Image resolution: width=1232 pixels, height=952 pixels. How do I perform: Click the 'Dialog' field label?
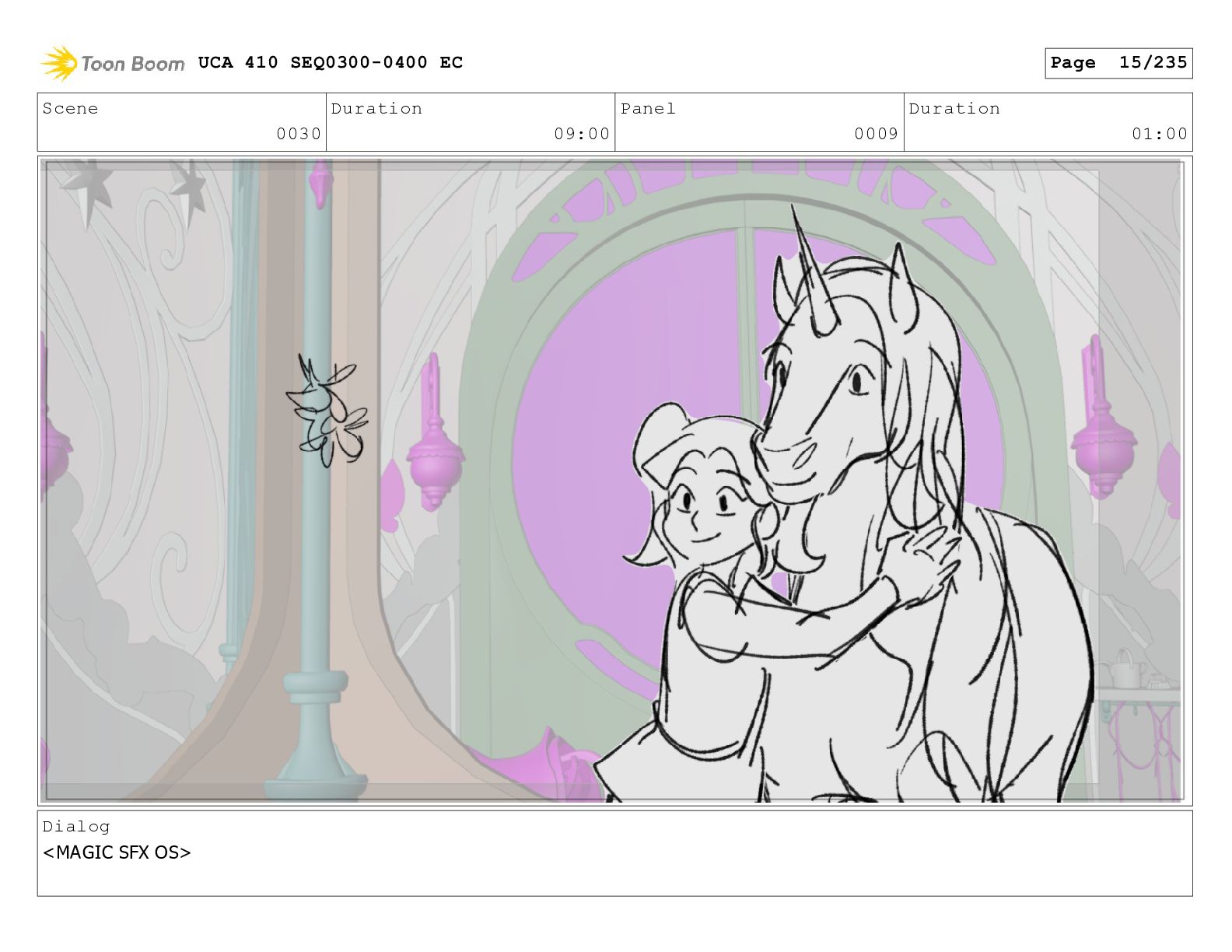click(76, 827)
